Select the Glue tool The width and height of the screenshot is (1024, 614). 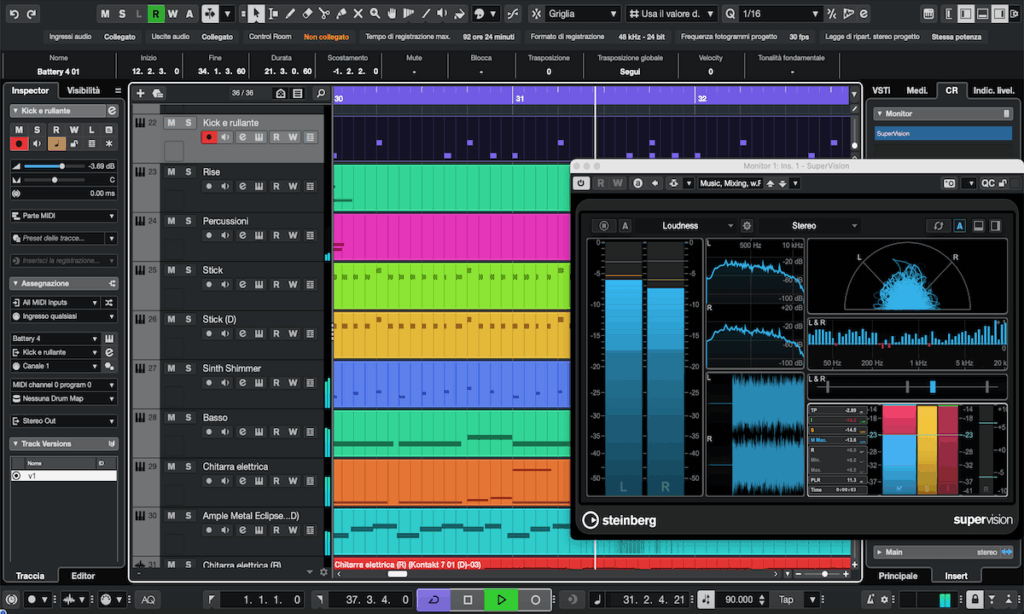[x=341, y=13]
